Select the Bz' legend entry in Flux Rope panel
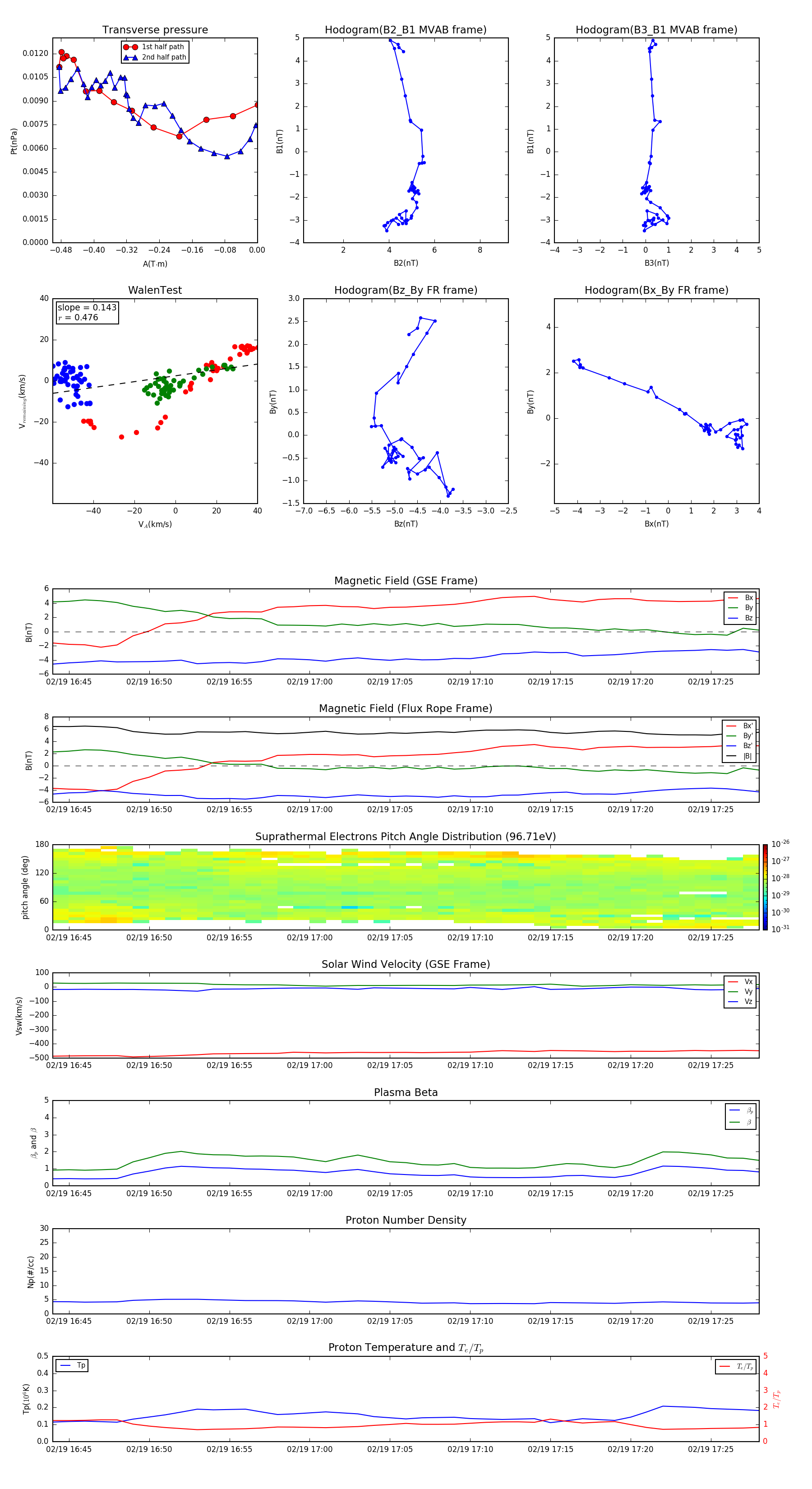Image resolution: width=812 pixels, height=1489 pixels. (x=740, y=746)
